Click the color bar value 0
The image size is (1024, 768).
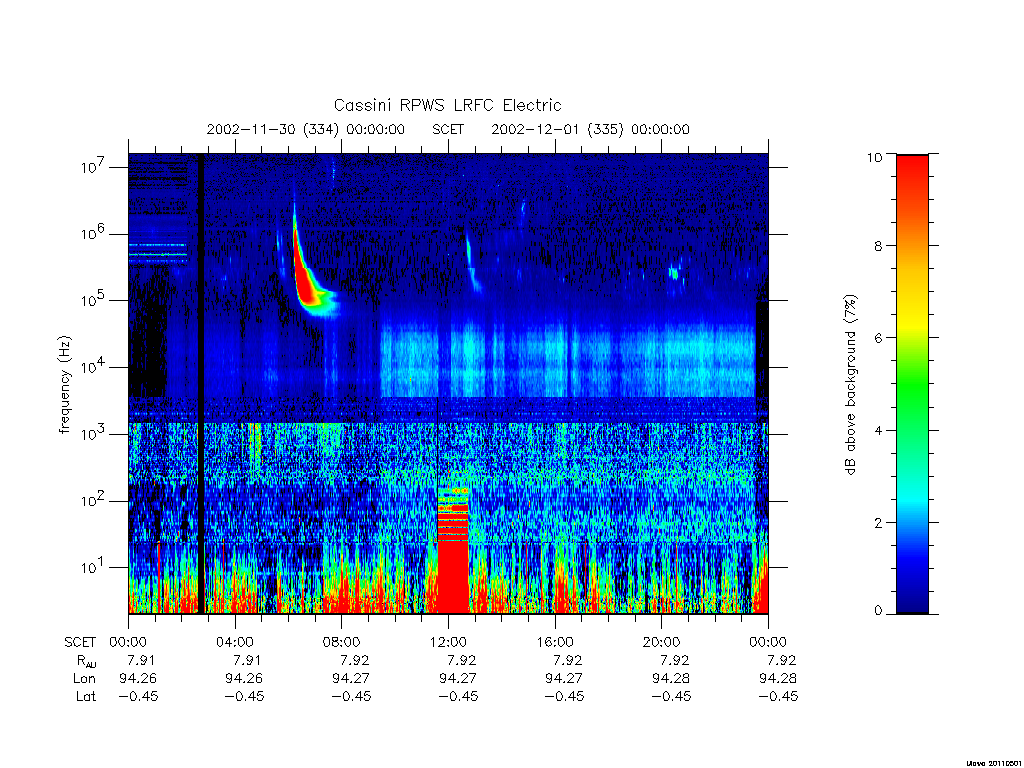pos(878,611)
